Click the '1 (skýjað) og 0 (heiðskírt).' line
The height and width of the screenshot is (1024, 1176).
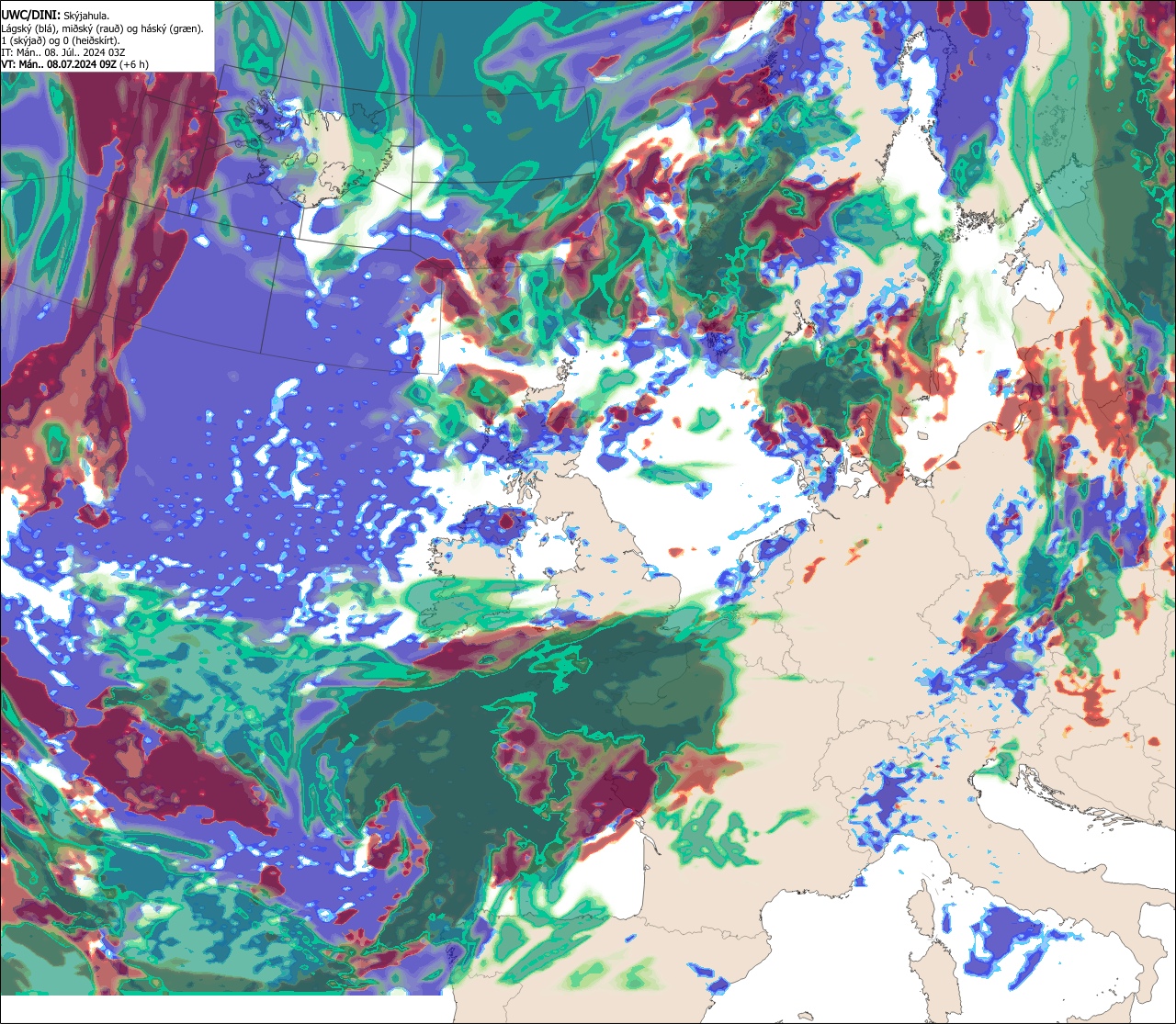[x=61, y=40]
